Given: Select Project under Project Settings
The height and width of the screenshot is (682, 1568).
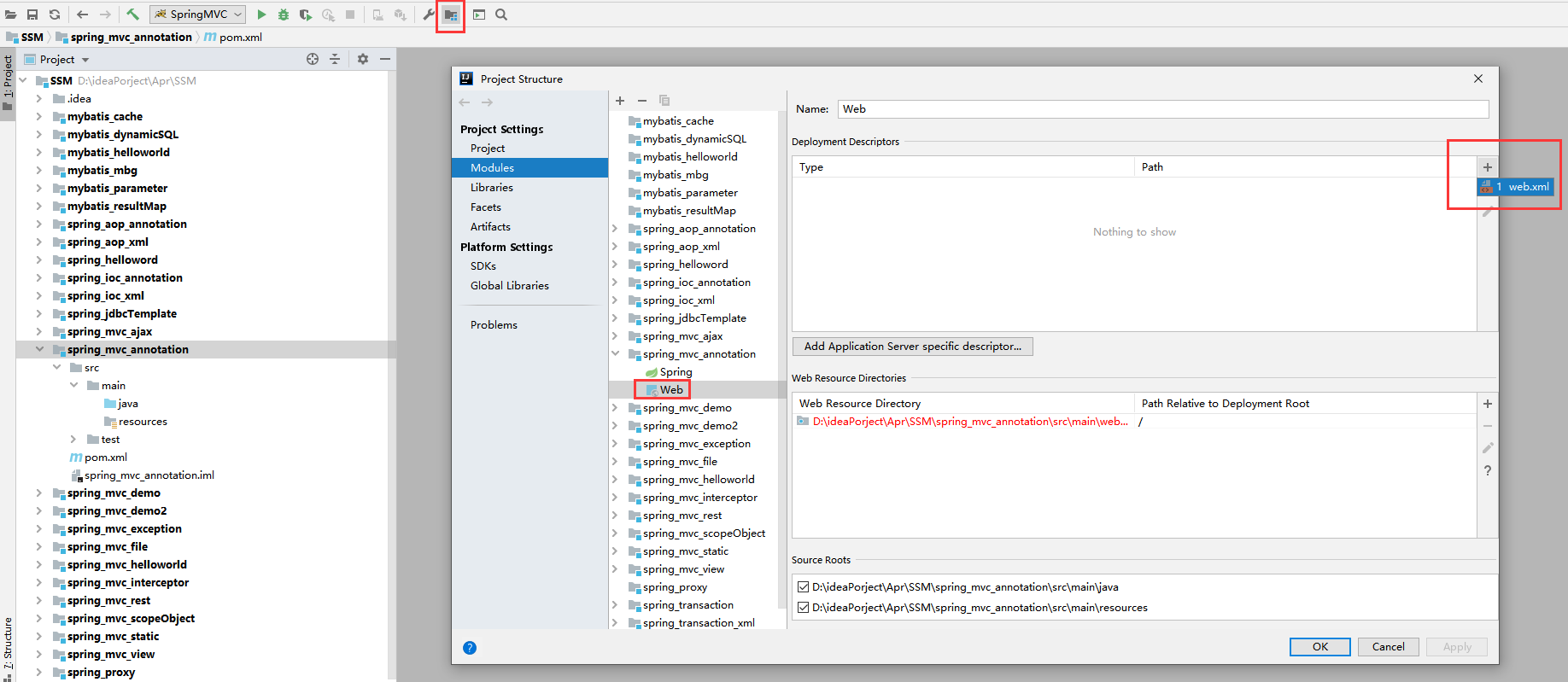Looking at the screenshot, I should coord(488,149).
